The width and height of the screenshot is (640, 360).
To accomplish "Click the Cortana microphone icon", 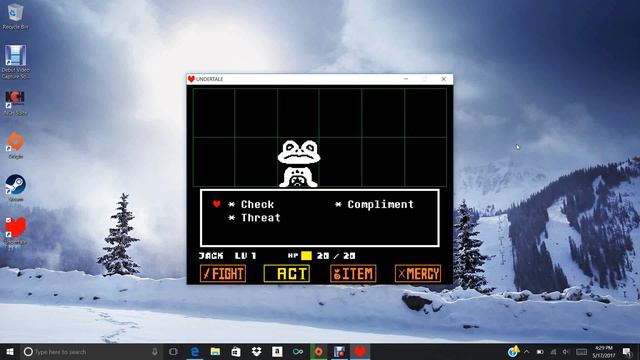I will pos(155,351).
